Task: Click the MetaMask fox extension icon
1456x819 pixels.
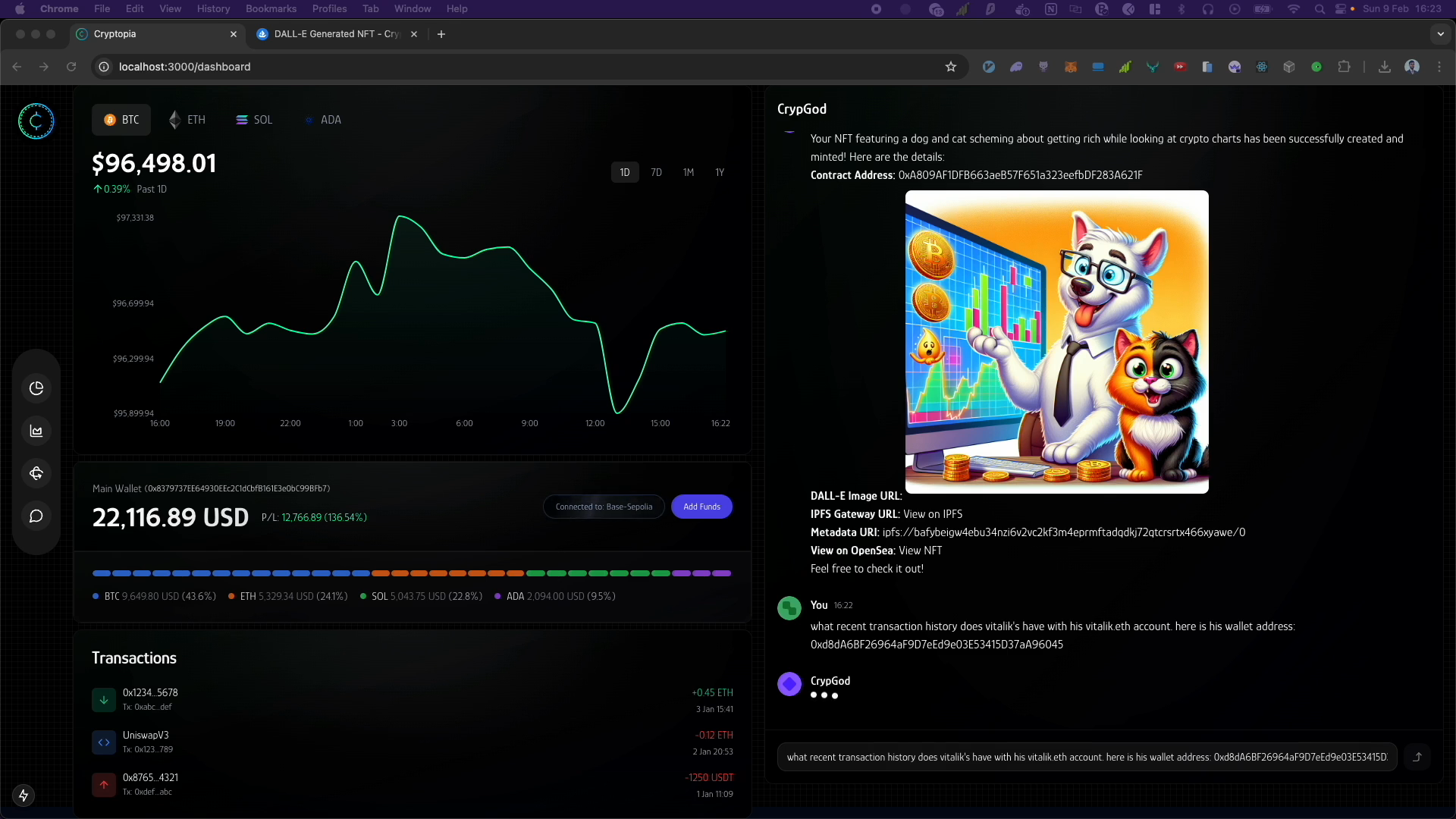Action: tap(1071, 67)
